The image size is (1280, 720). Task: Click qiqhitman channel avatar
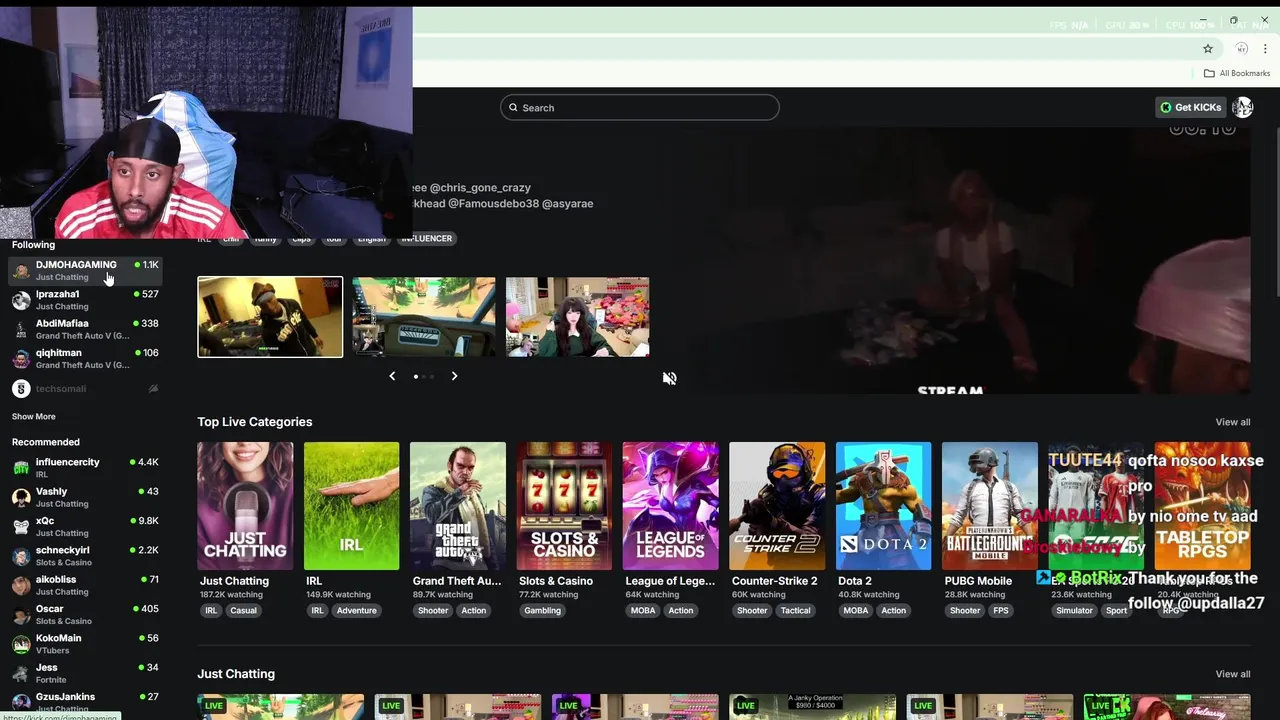pyautogui.click(x=21, y=359)
